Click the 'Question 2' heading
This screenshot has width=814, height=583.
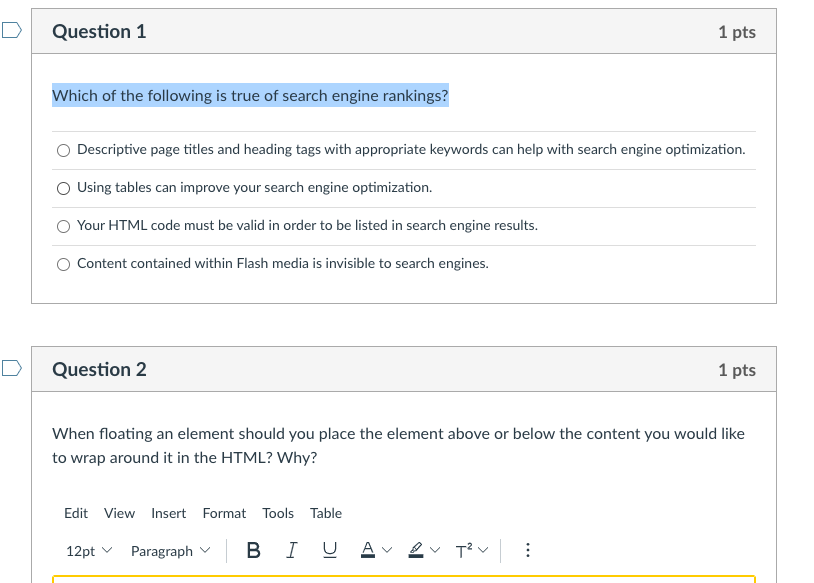point(99,370)
